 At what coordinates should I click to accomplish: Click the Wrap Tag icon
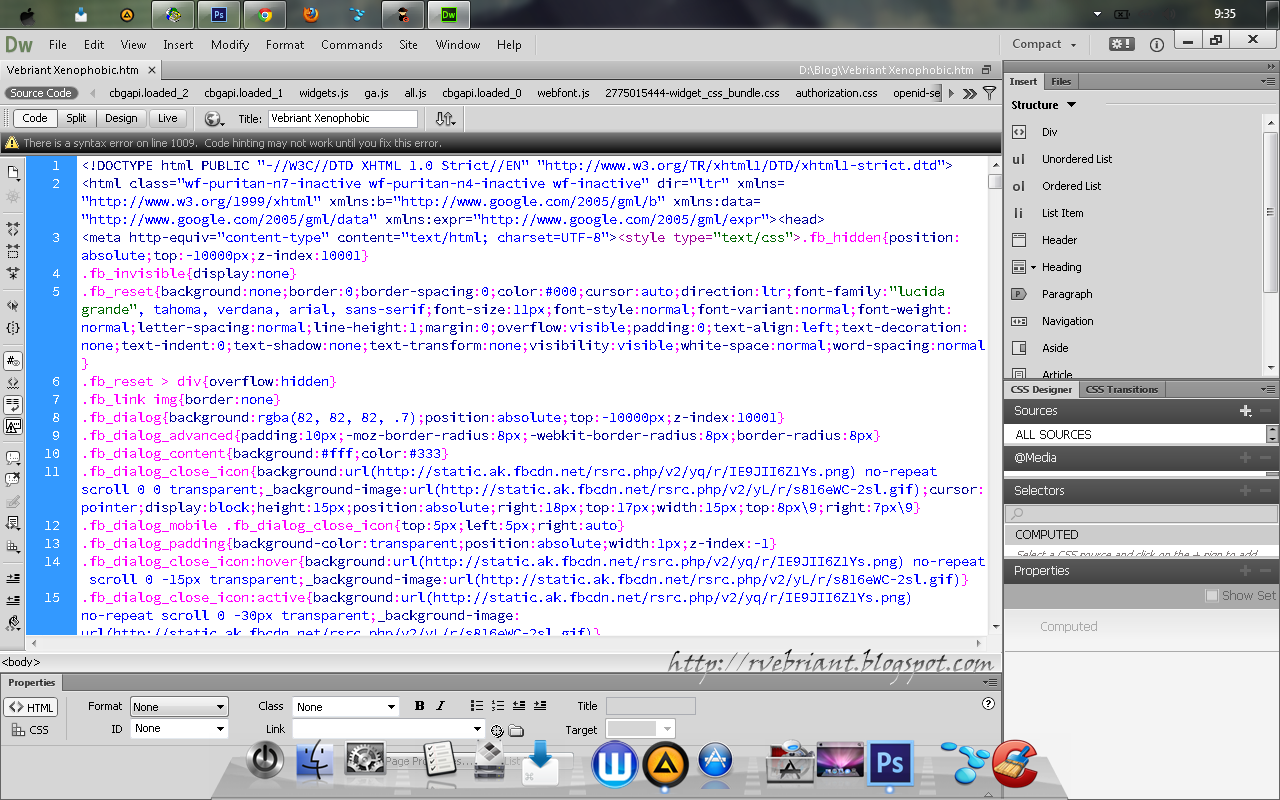coord(13,501)
